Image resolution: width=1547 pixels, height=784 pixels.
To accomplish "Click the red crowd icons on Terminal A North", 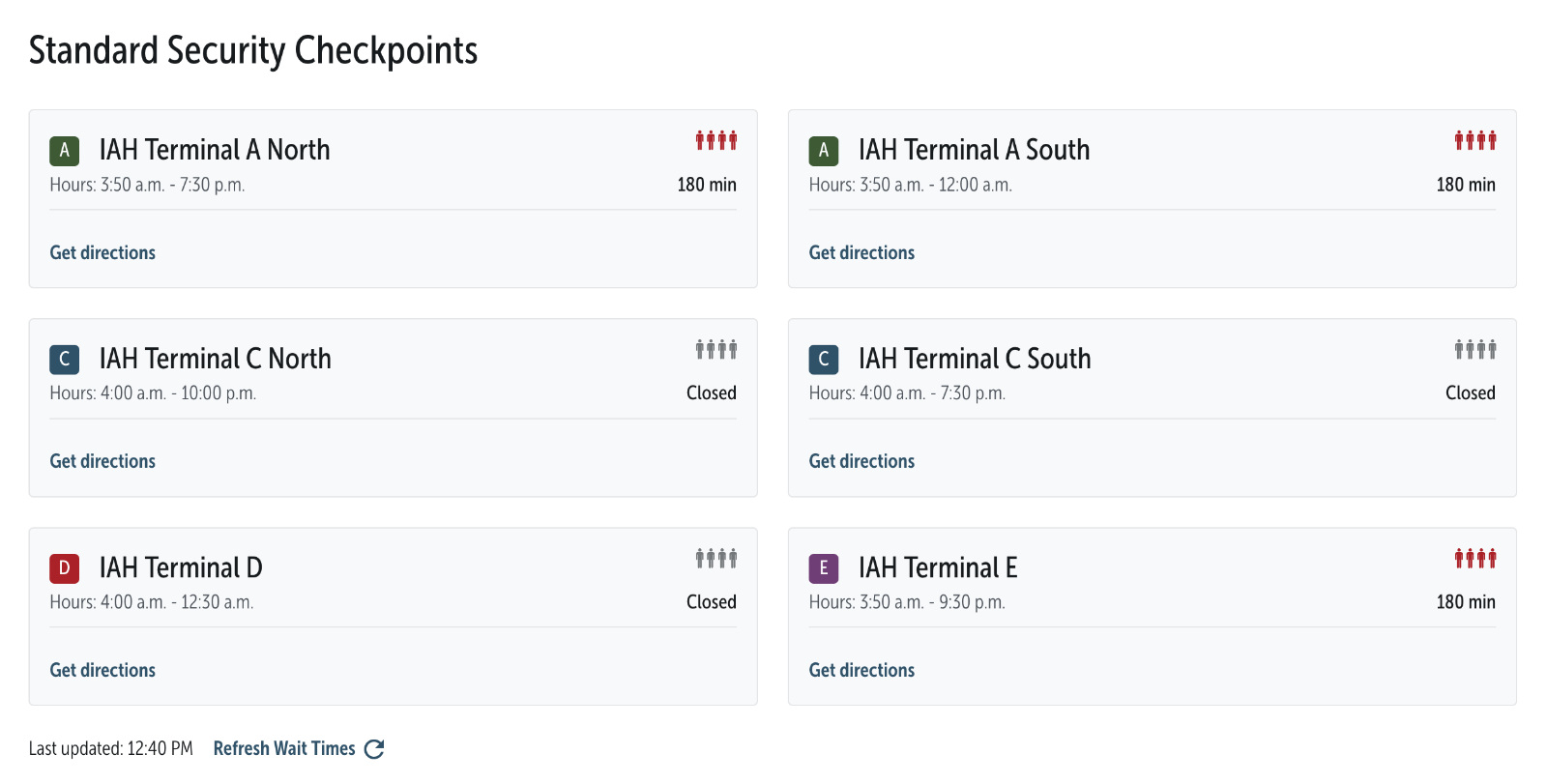I will coord(715,139).
